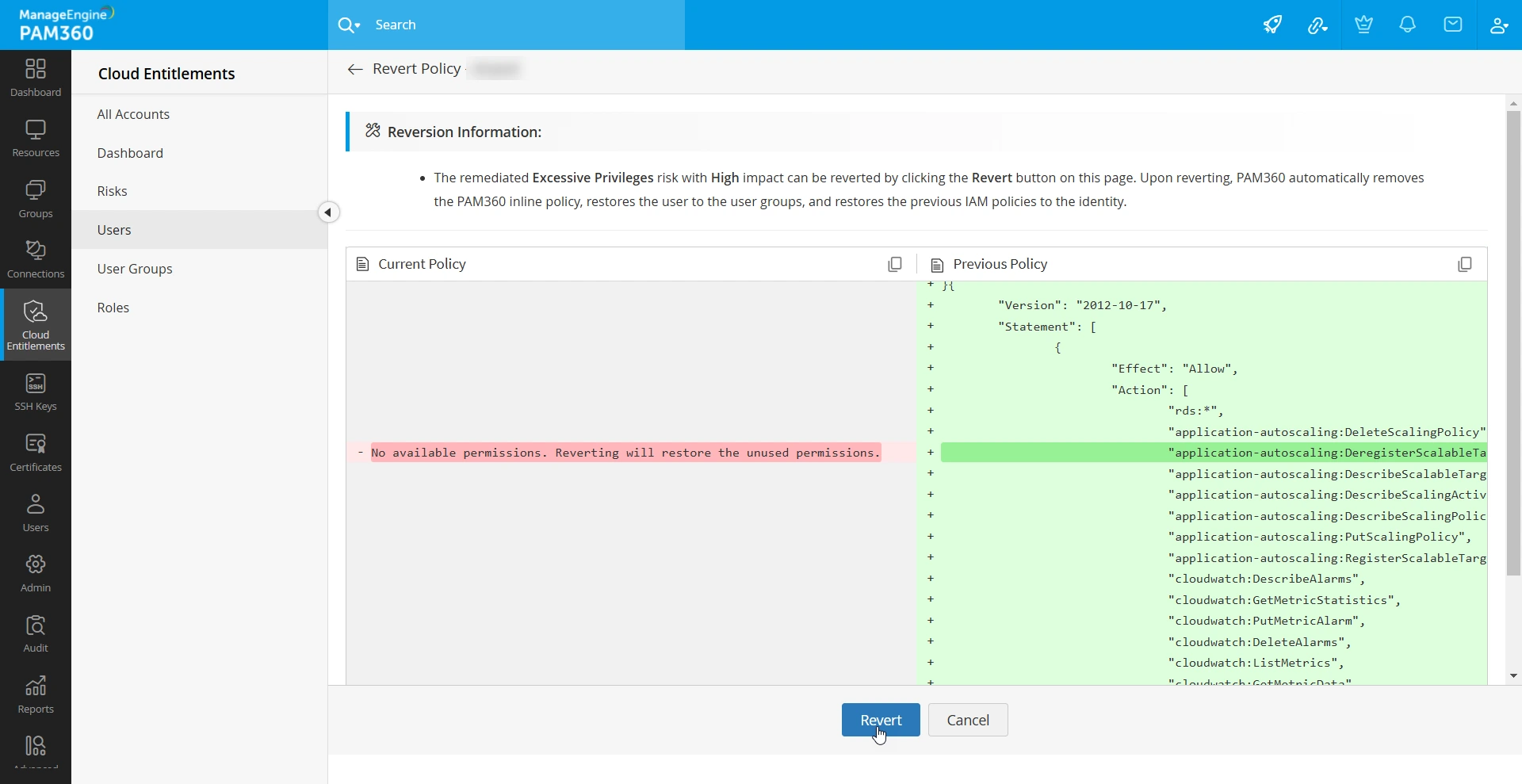The height and width of the screenshot is (784, 1522).
Task: Click the notifications bell icon
Action: (1408, 25)
